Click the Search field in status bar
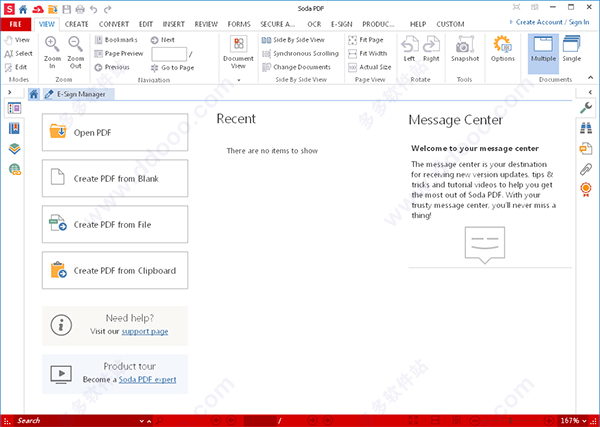Viewport: 600px width, 427px height. (x=77, y=421)
